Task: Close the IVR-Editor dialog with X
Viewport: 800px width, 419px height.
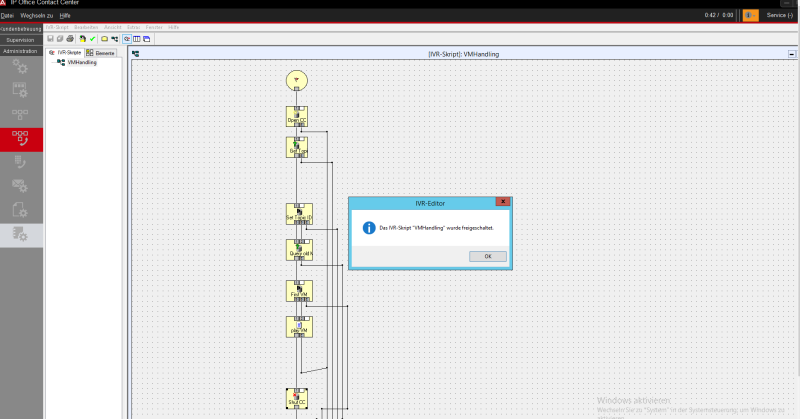Action: pos(503,202)
